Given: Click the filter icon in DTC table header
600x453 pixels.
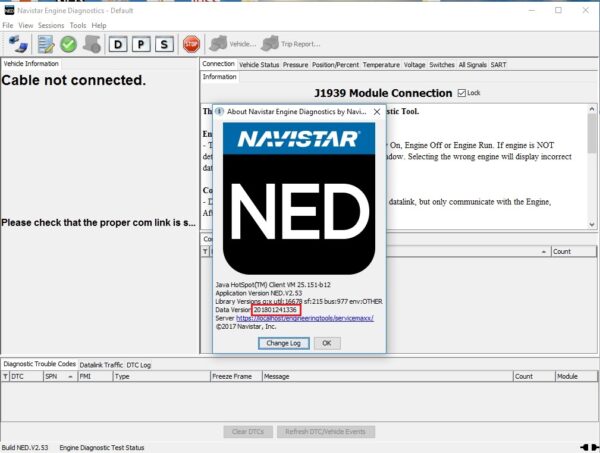Looking at the screenshot, I should (5, 376).
